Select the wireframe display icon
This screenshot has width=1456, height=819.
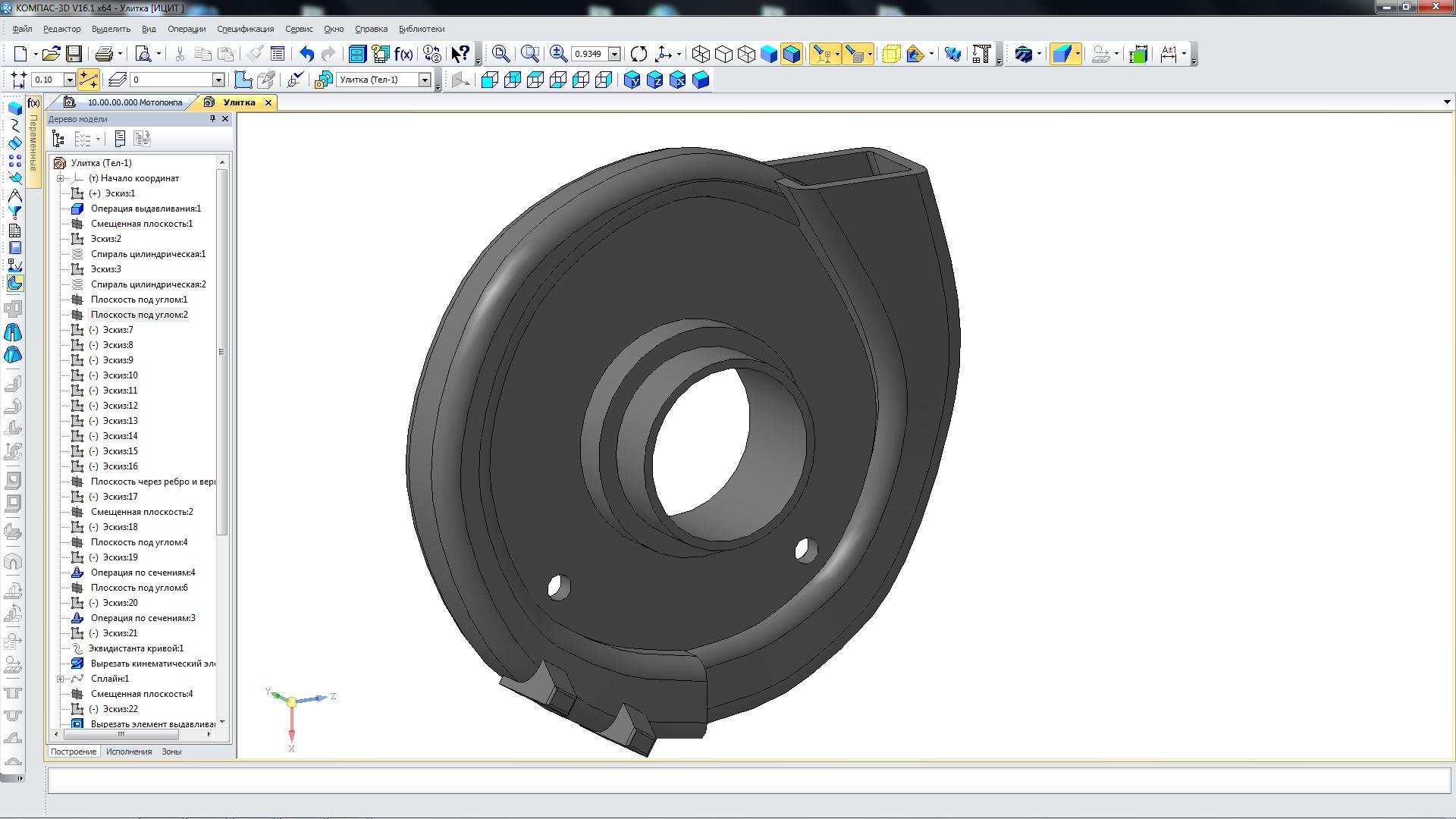click(701, 54)
